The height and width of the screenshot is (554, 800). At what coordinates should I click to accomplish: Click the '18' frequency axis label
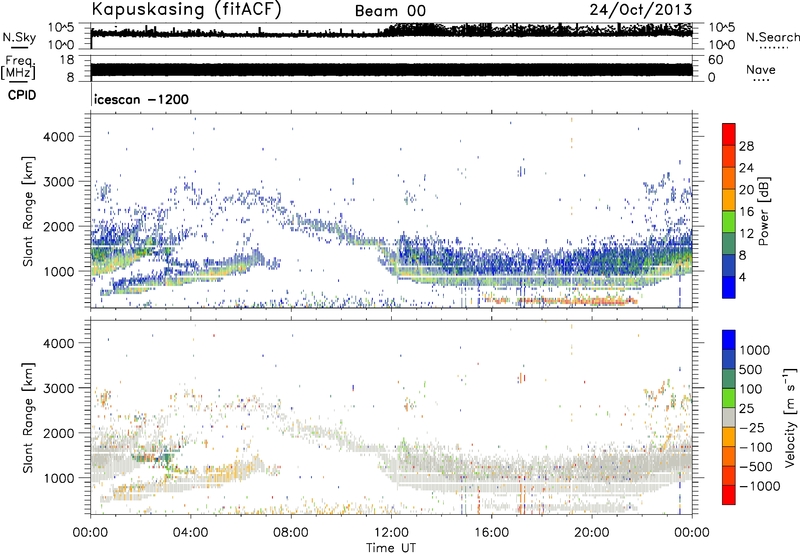point(66,60)
